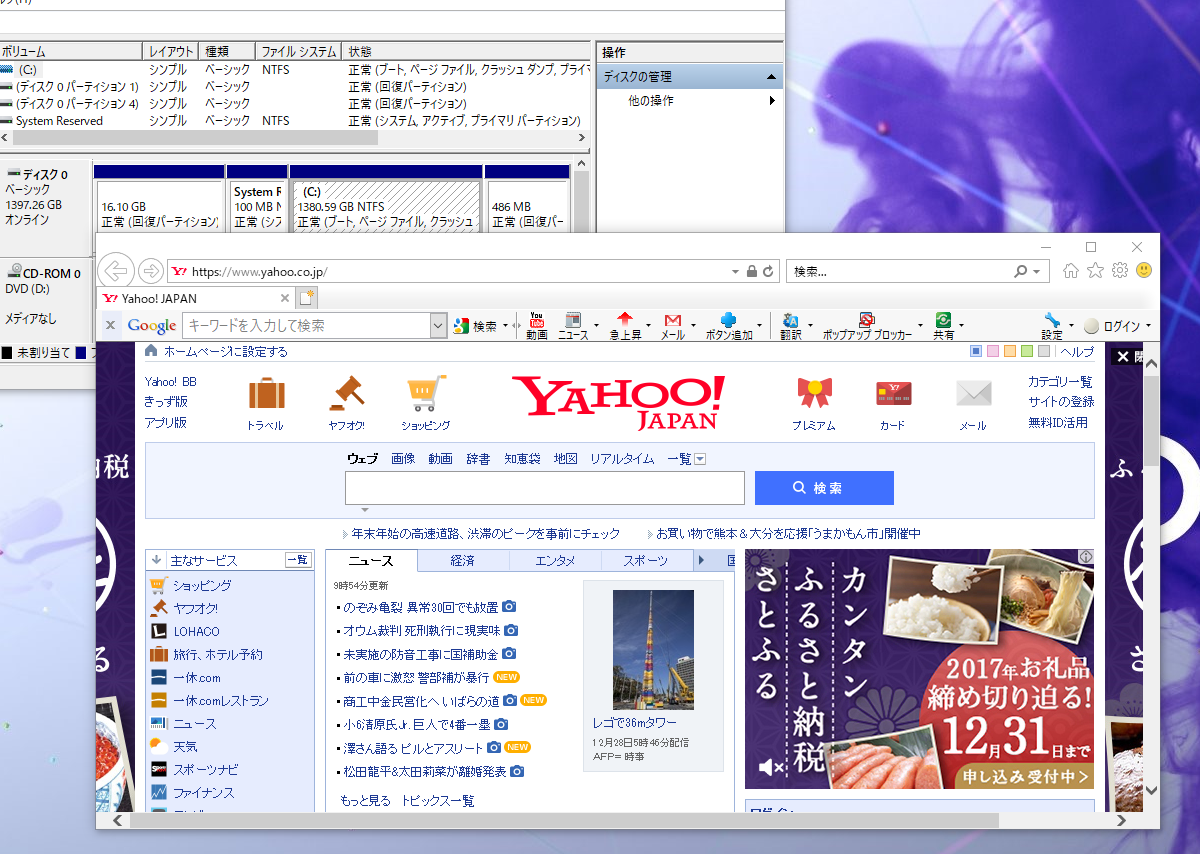
Task: Switch to the スポーツ news tab
Action: click(x=646, y=561)
